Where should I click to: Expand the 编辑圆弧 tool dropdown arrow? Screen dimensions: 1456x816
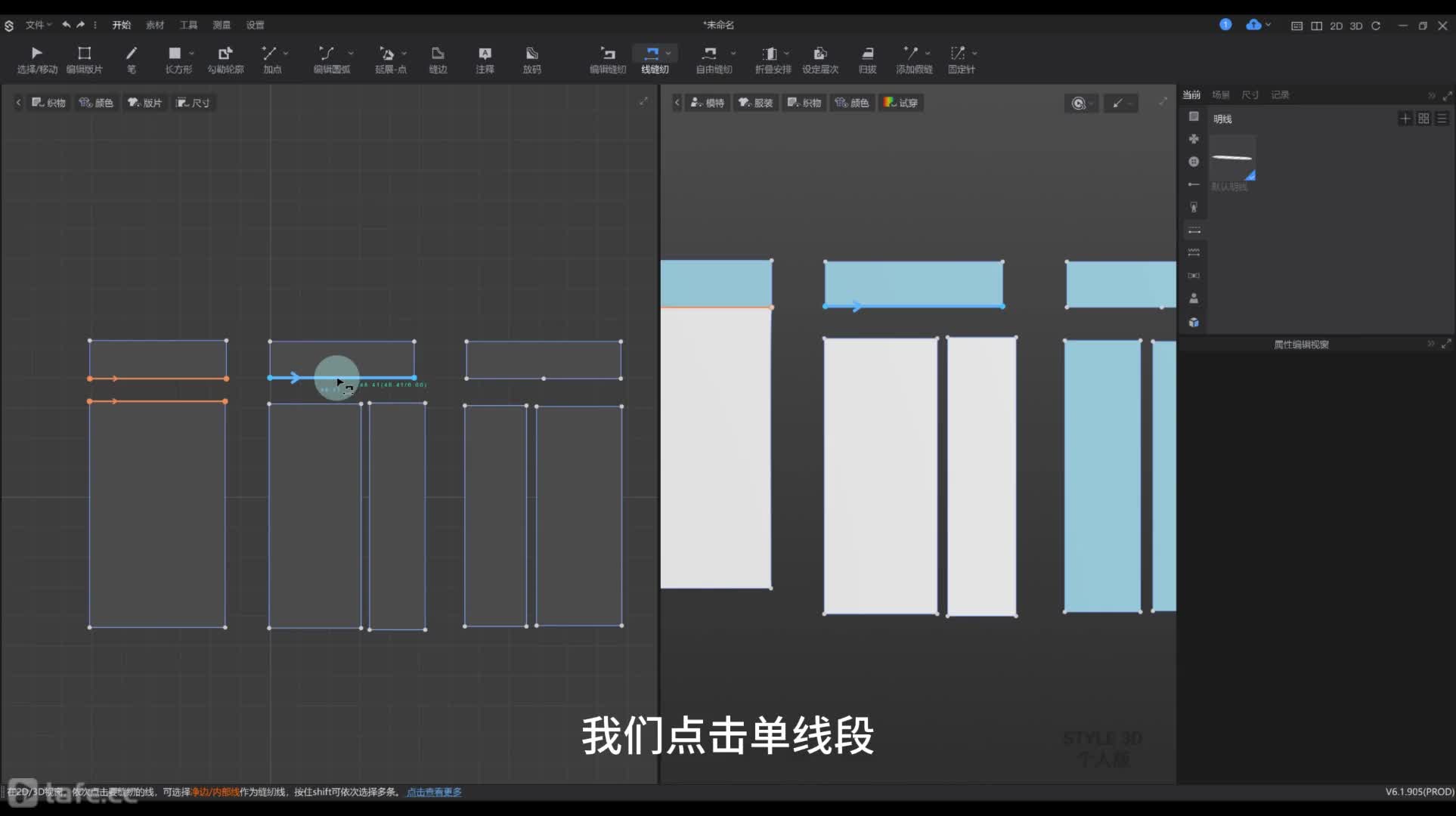[351, 53]
